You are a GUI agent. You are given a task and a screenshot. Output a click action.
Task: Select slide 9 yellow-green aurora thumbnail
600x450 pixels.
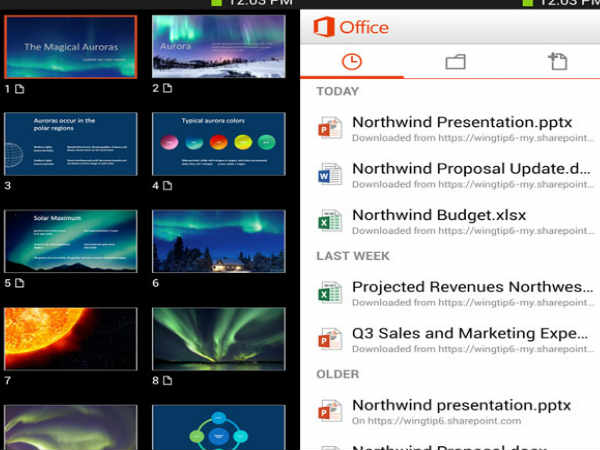pyautogui.click(x=71, y=427)
